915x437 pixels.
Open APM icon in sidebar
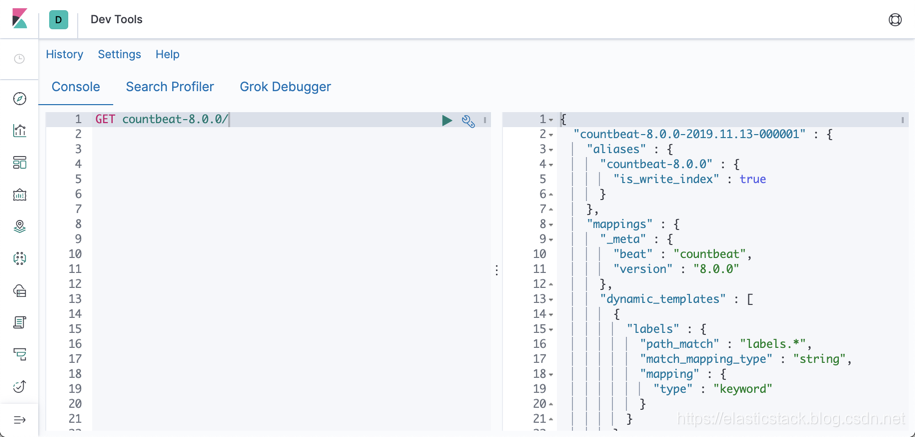(19, 354)
